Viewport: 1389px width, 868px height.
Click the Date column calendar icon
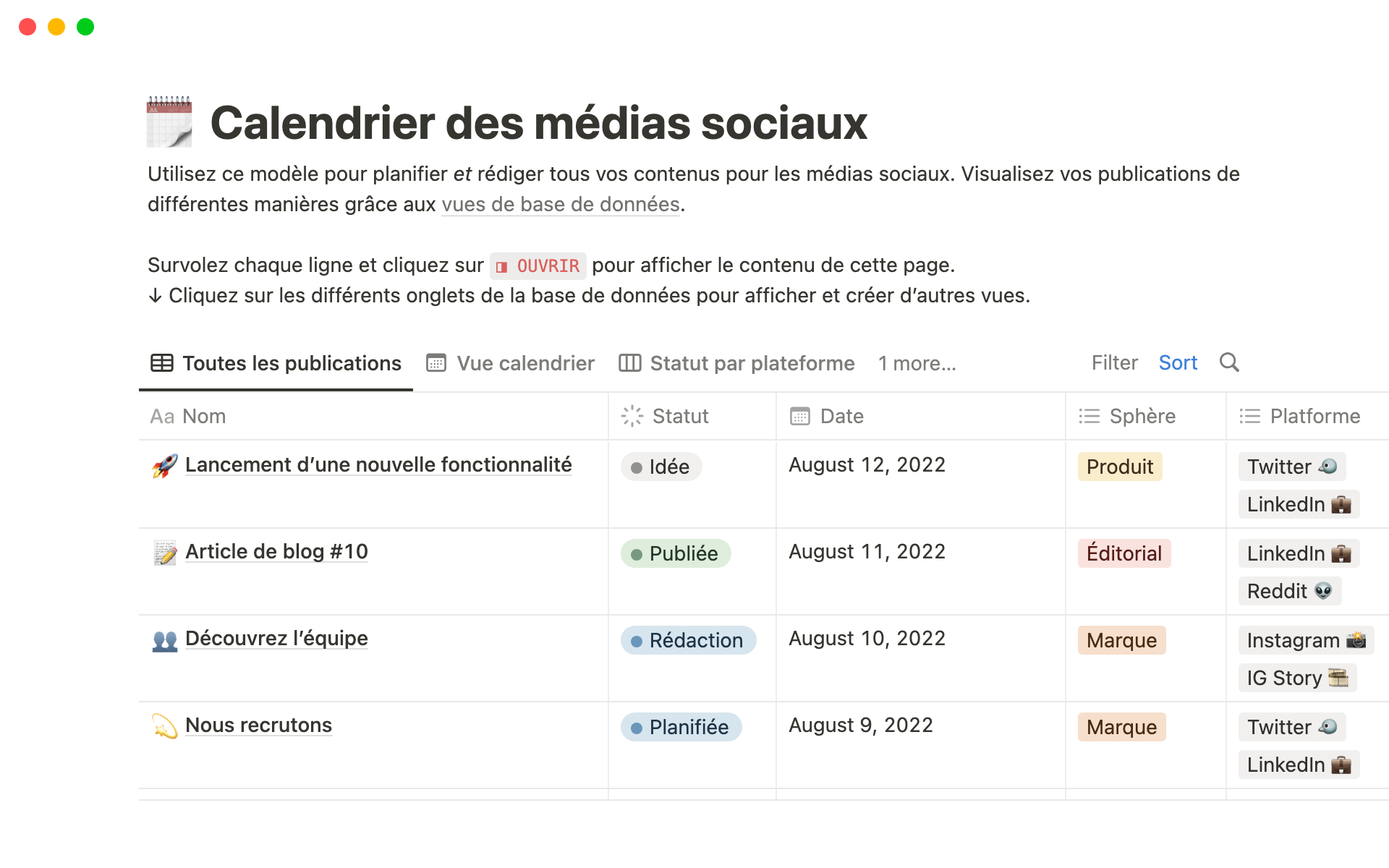coord(799,416)
